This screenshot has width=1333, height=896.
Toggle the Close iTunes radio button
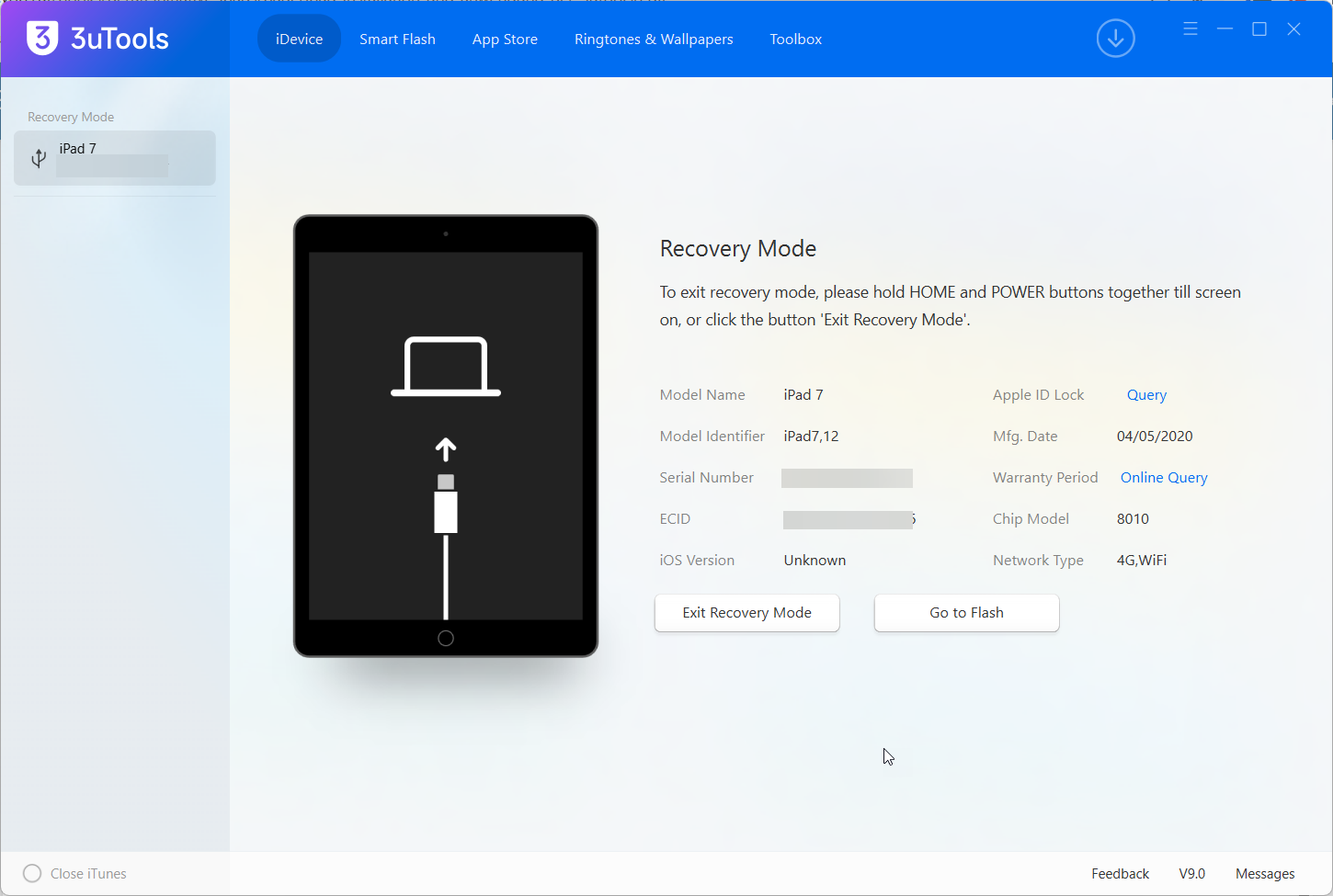pos(32,873)
